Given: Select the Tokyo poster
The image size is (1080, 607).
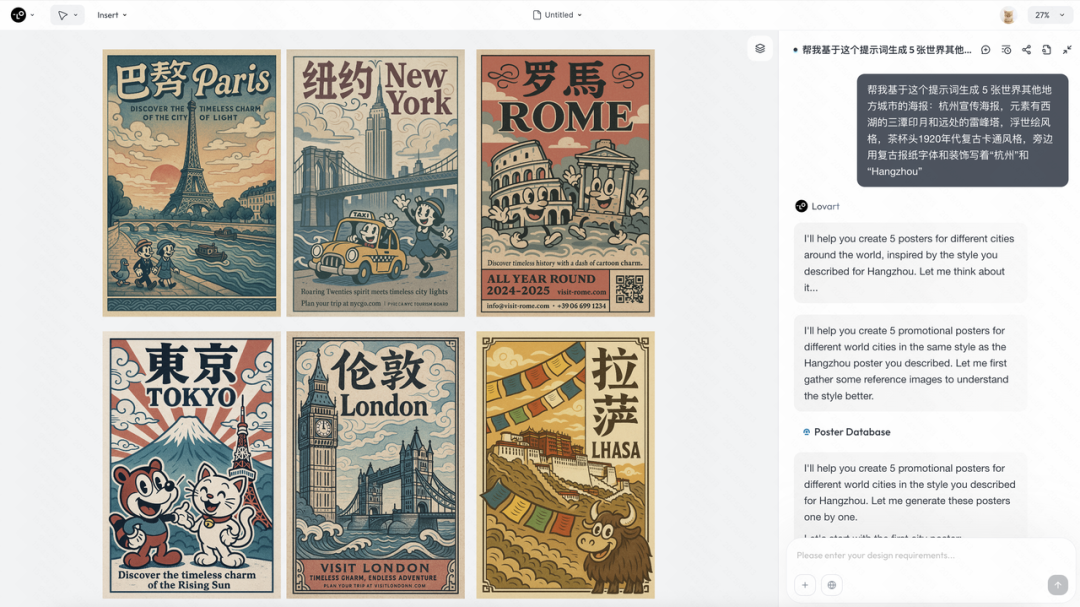Looking at the screenshot, I should pyautogui.click(x=191, y=465).
